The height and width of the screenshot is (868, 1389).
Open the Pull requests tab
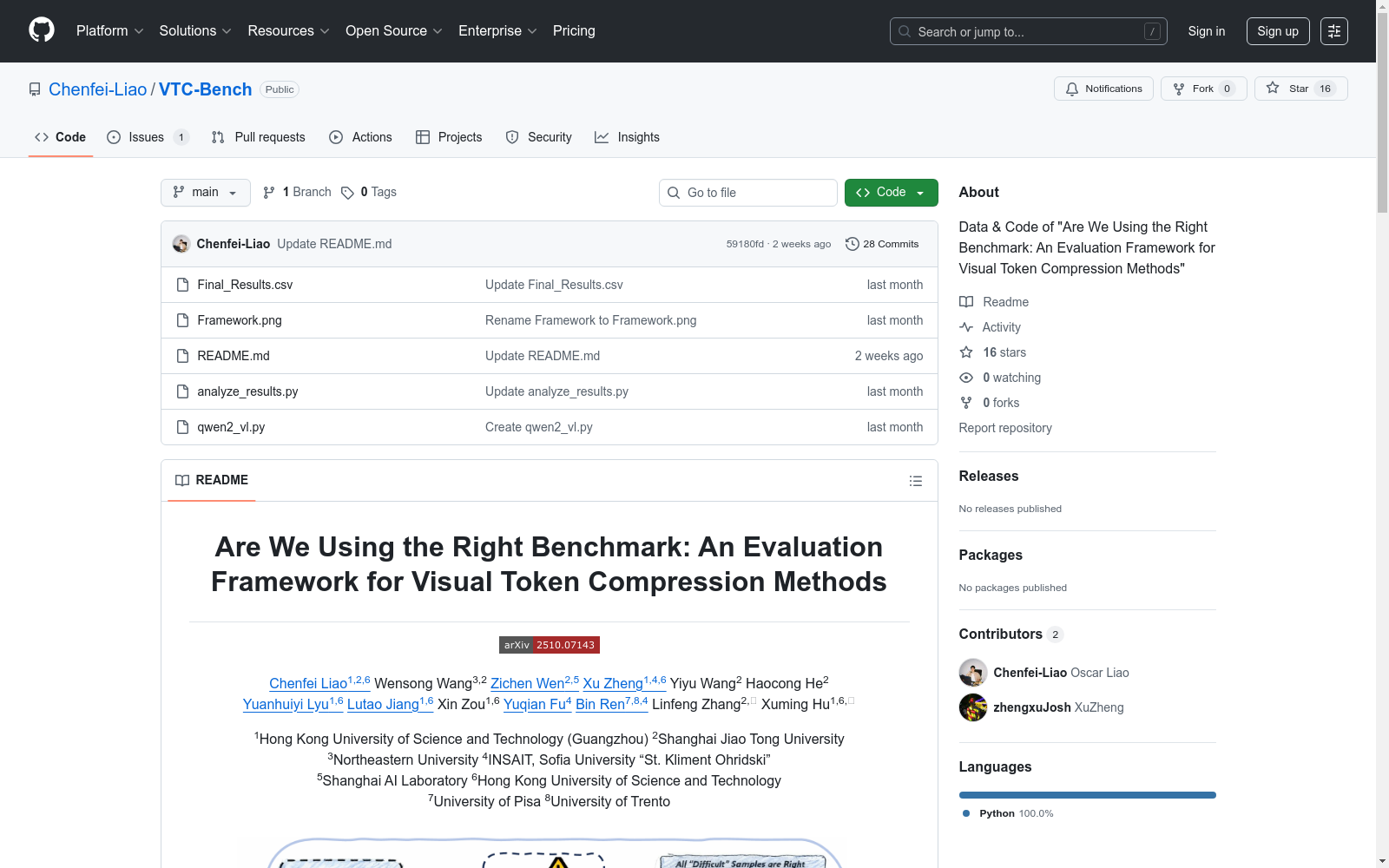(x=259, y=137)
